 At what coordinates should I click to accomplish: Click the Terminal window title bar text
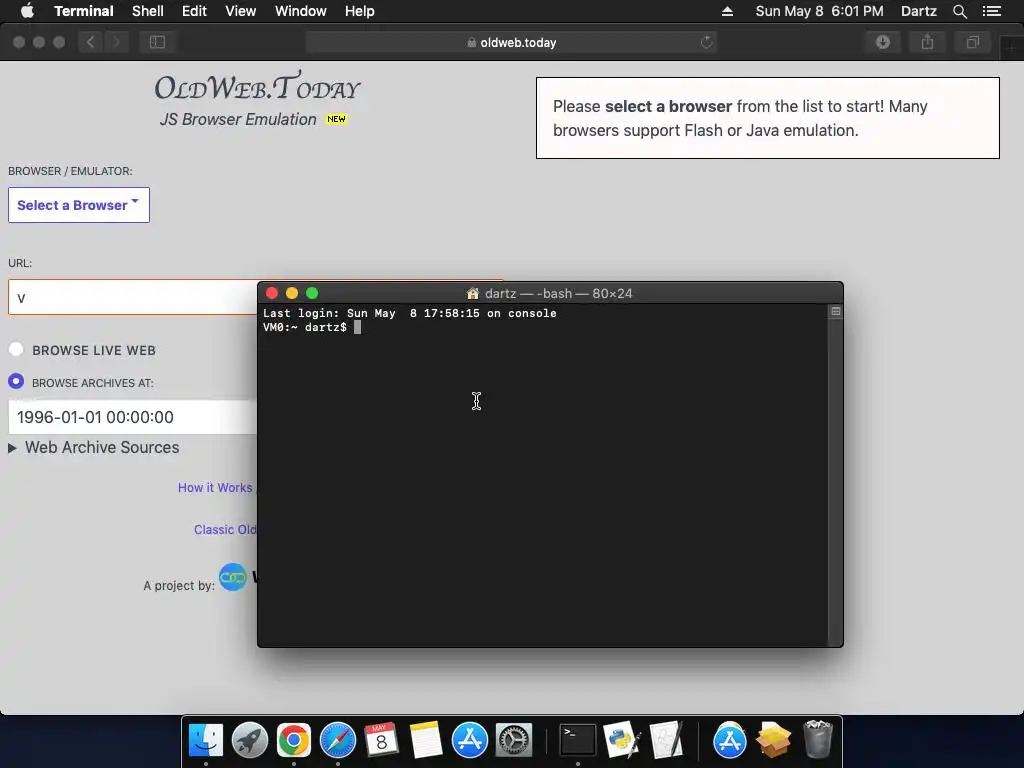click(558, 293)
